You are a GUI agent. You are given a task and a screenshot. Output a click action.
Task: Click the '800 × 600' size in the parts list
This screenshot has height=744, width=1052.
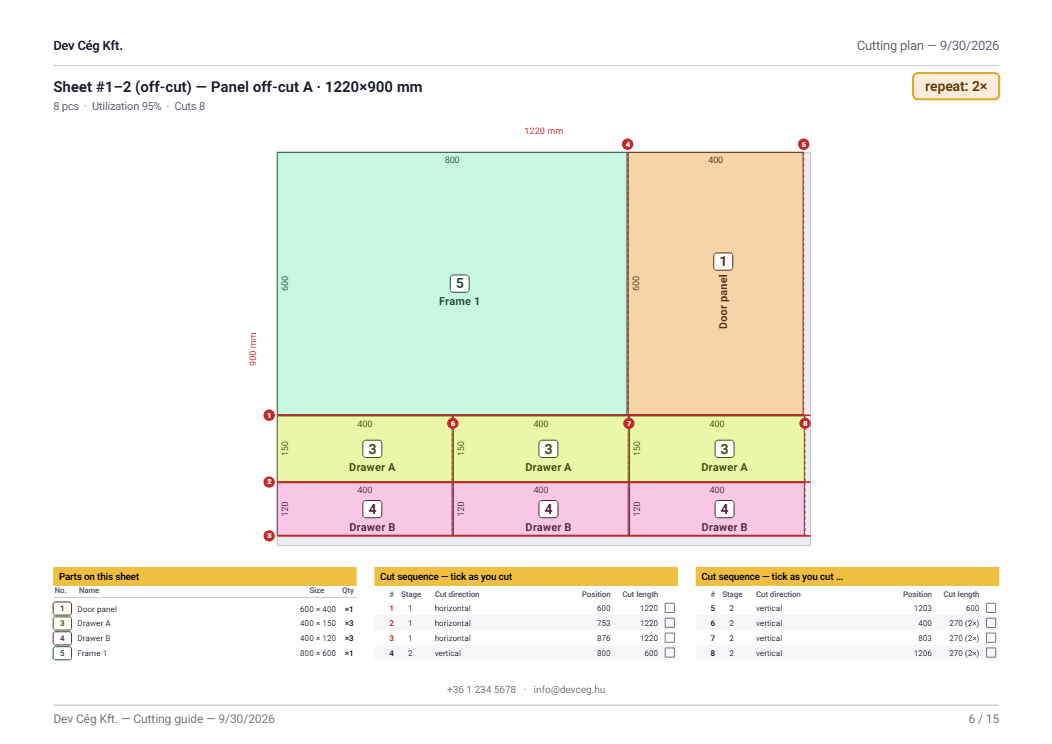tap(317, 653)
